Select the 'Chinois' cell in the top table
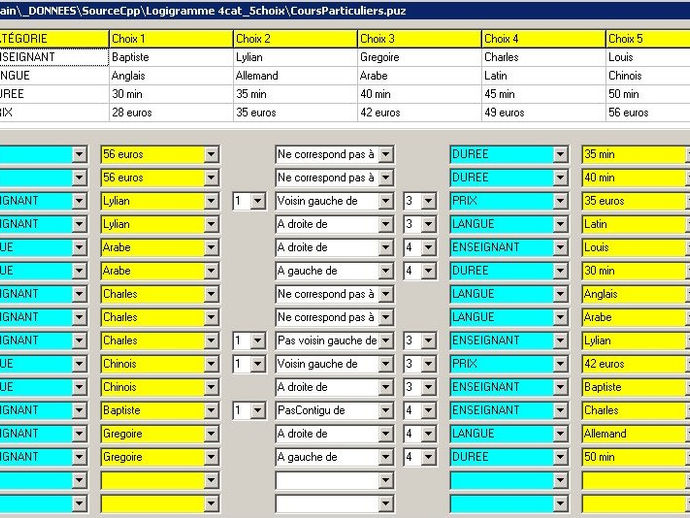Viewport: 690px width, 518px height. (x=648, y=76)
